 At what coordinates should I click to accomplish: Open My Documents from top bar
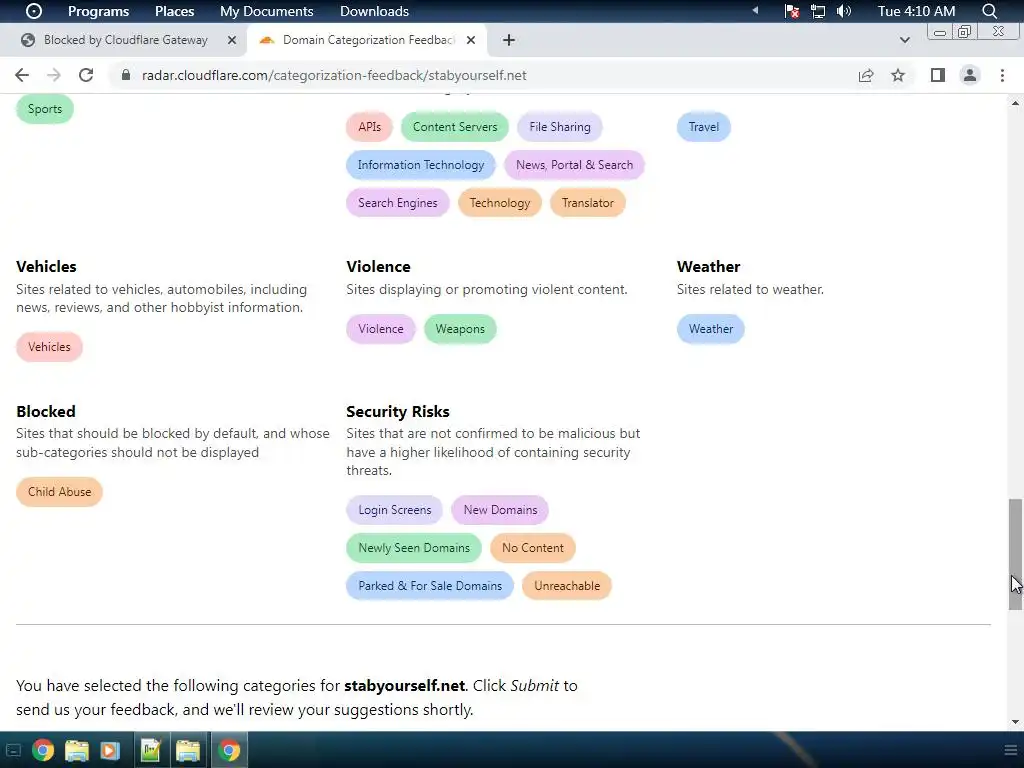click(x=266, y=11)
